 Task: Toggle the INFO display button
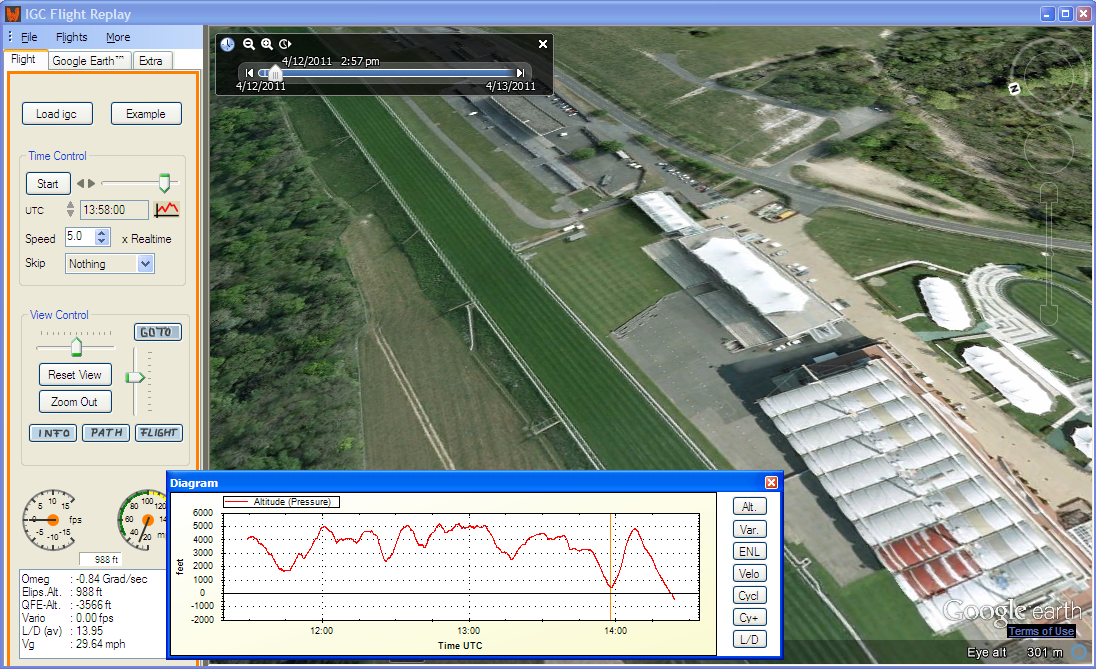51,433
